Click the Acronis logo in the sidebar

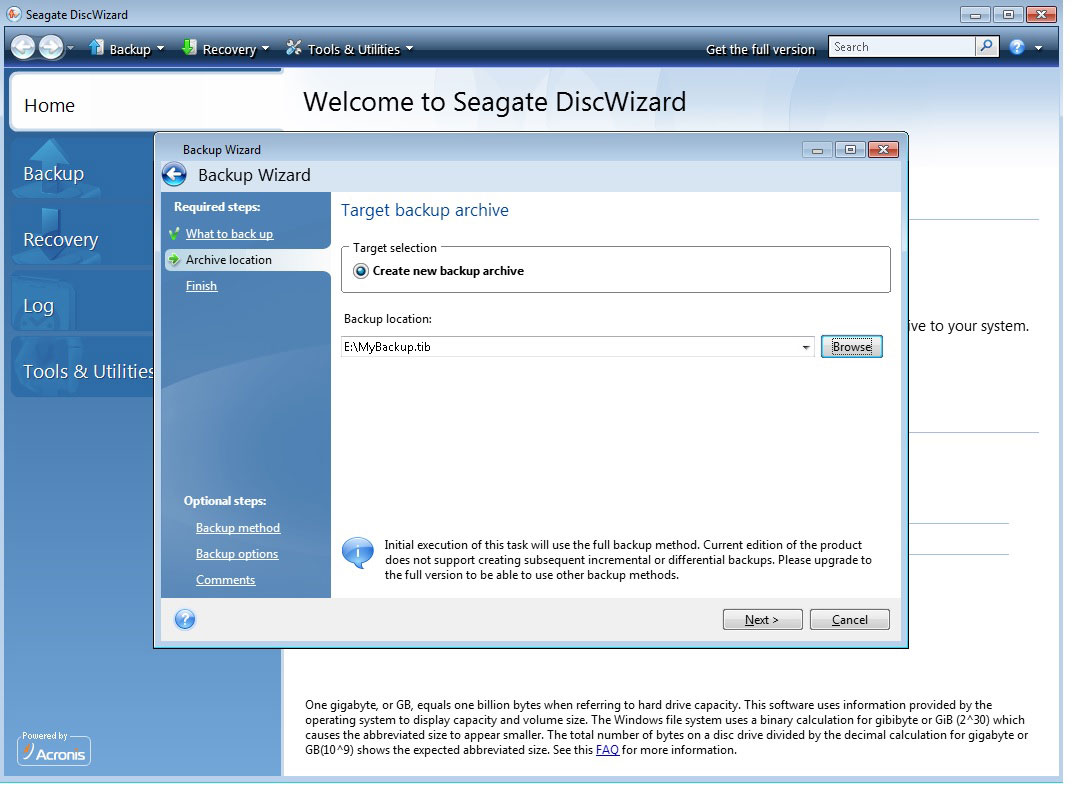tap(54, 749)
